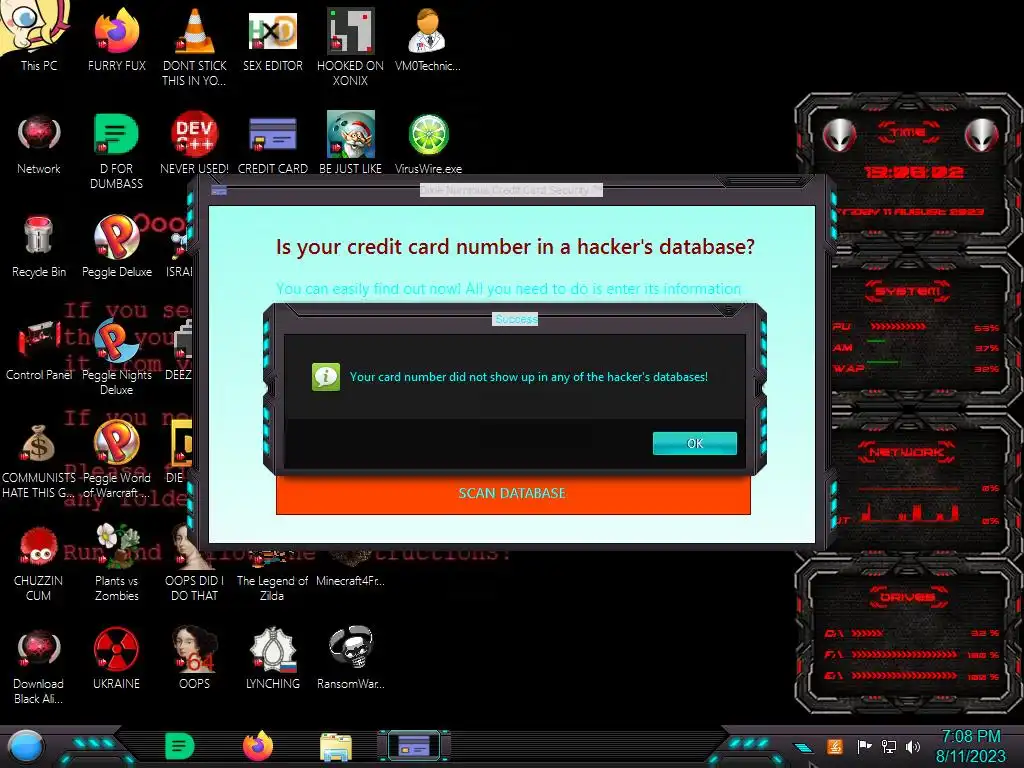This screenshot has height=768, width=1024.
Task: Open the LYNCHING desktop icon
Action: tap(272, 658)
